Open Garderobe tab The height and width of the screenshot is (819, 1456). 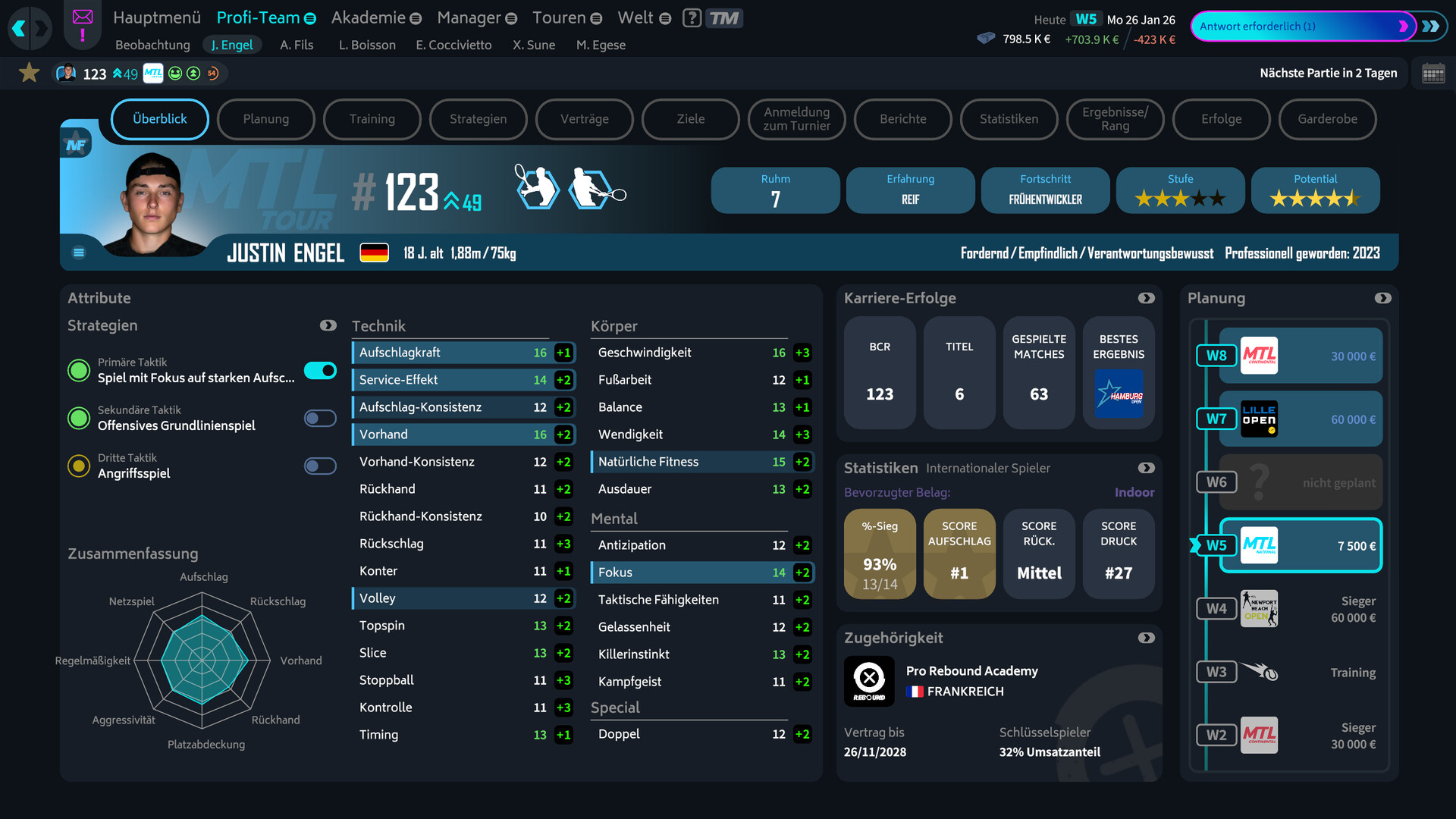[1327, 119]
